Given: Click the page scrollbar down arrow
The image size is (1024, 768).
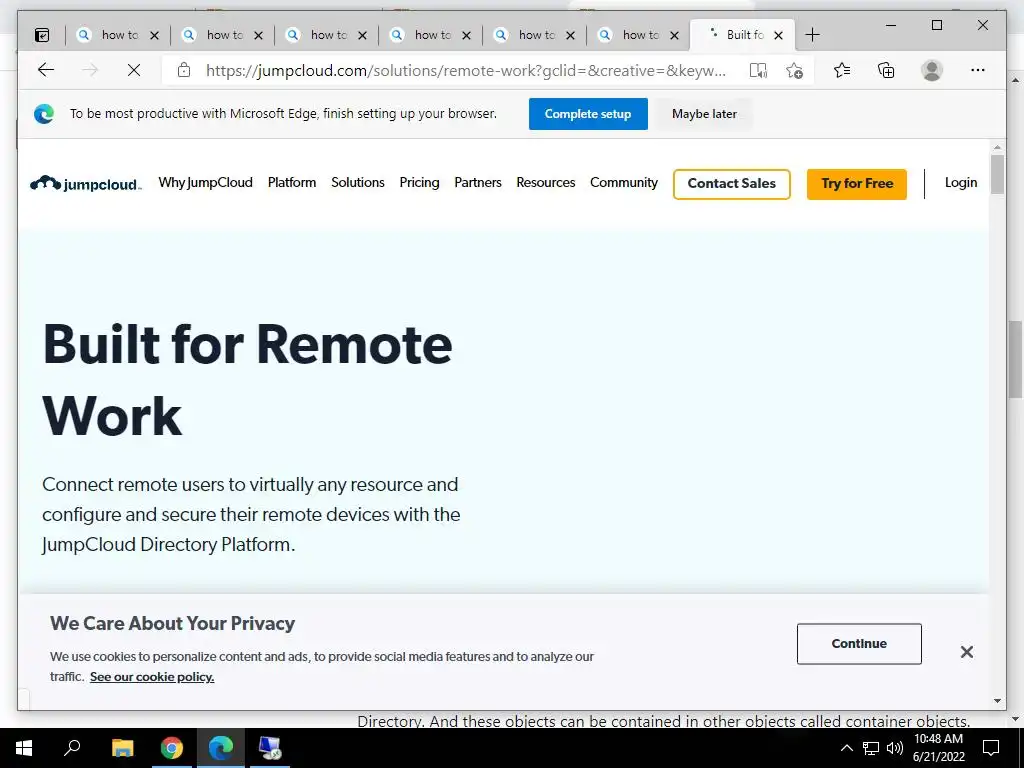Looking at the screenshot, I should click(x=997, y=701).
